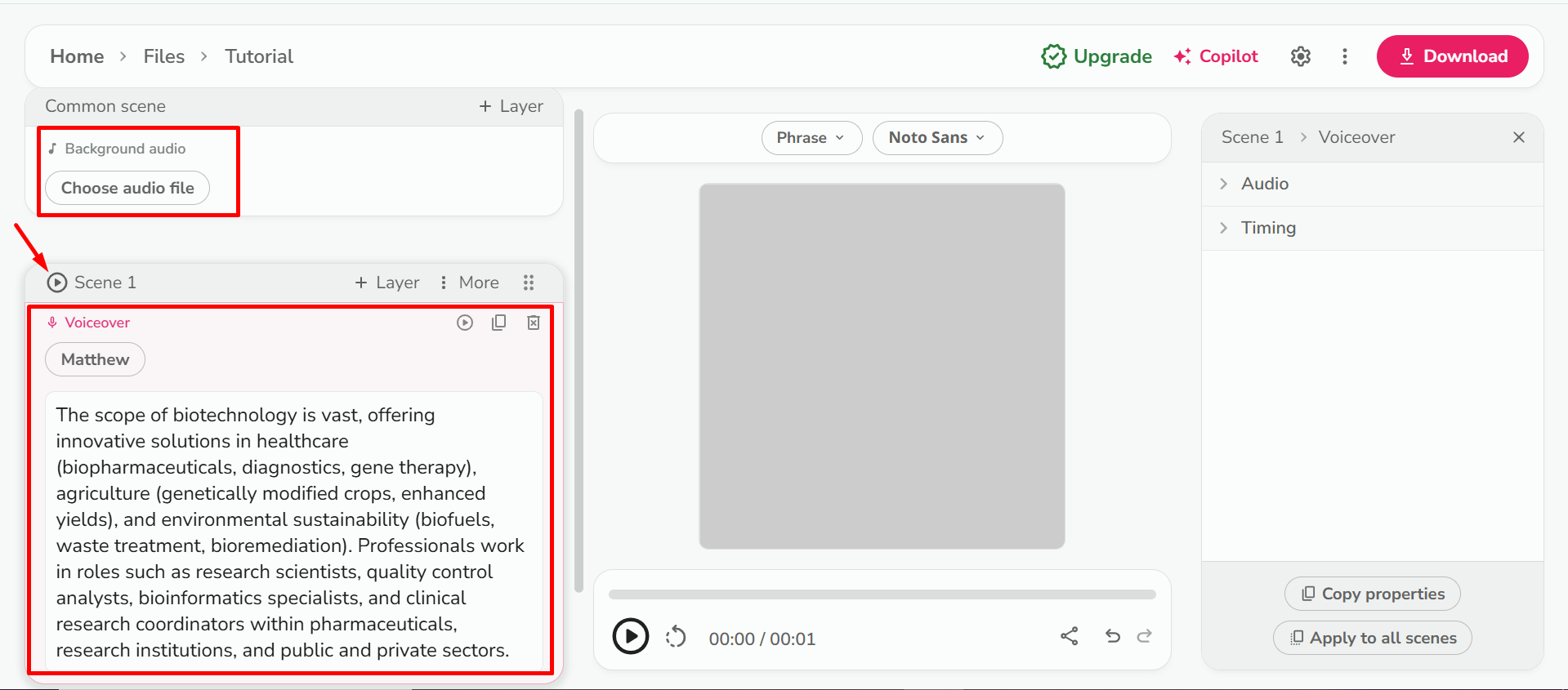Select Scene 1 in properties breadcrumb
Screen dimensions: 1568x690
(1253, 137)
